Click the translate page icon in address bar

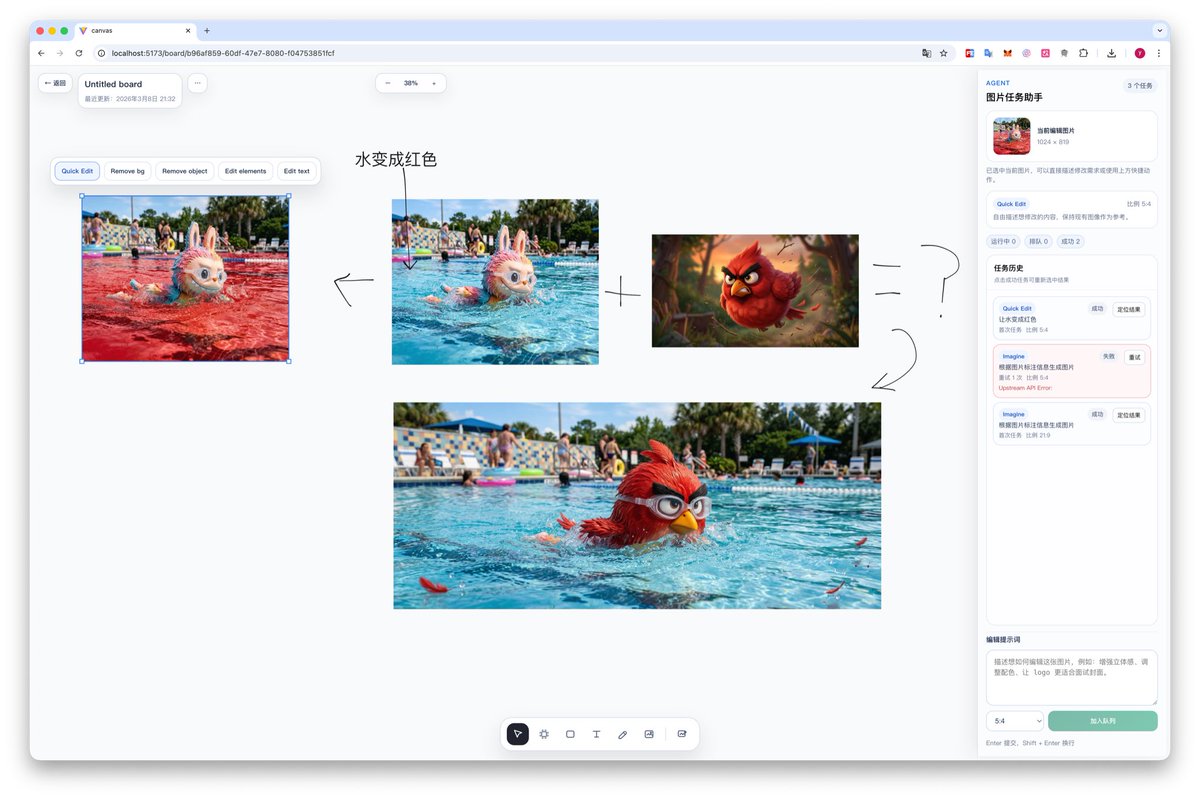click(x=926, y=53)
